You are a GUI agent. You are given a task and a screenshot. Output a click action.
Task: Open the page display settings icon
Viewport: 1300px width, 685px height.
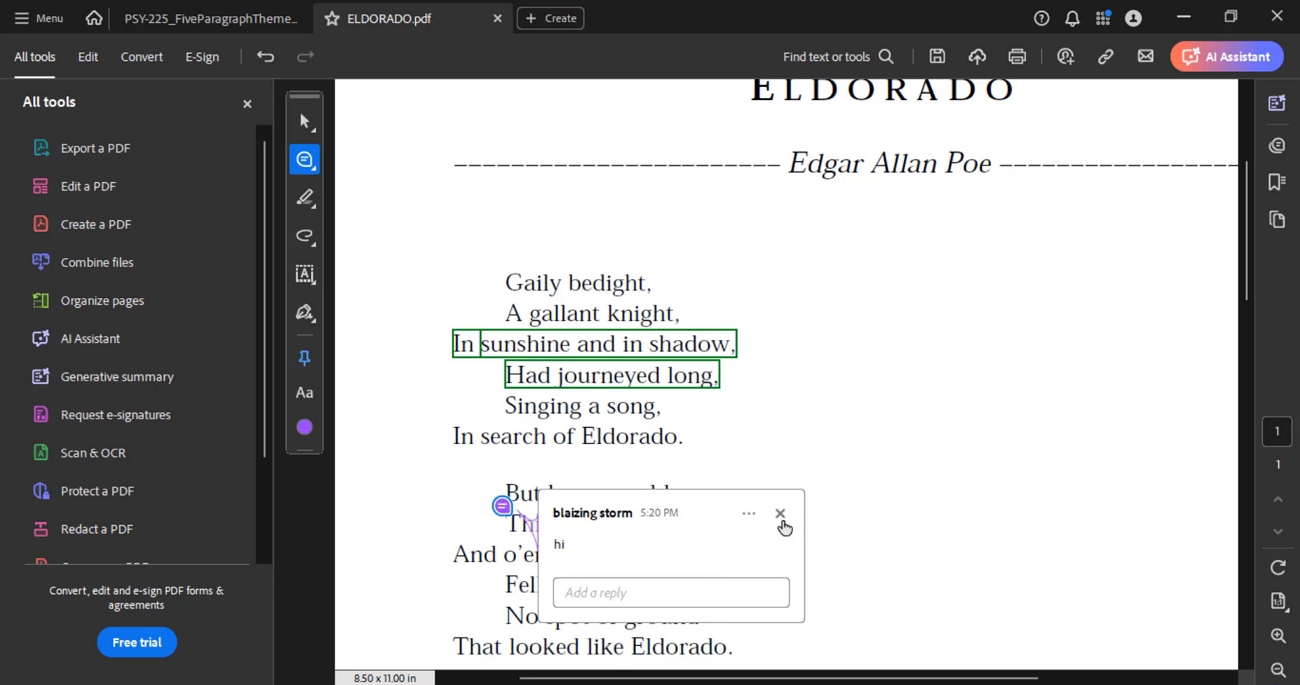[x=1278, y=601]
